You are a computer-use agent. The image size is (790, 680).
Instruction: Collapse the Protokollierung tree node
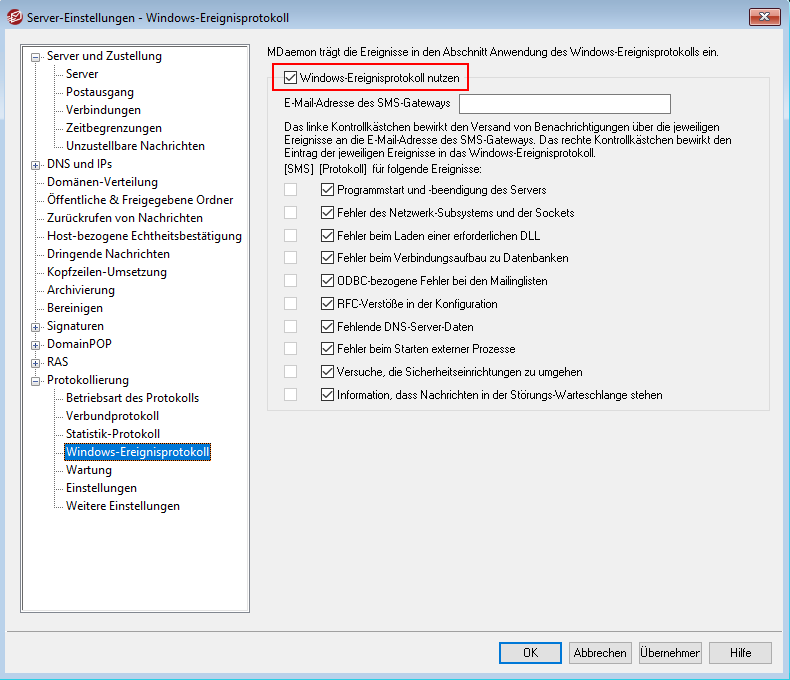coord(37,381)
